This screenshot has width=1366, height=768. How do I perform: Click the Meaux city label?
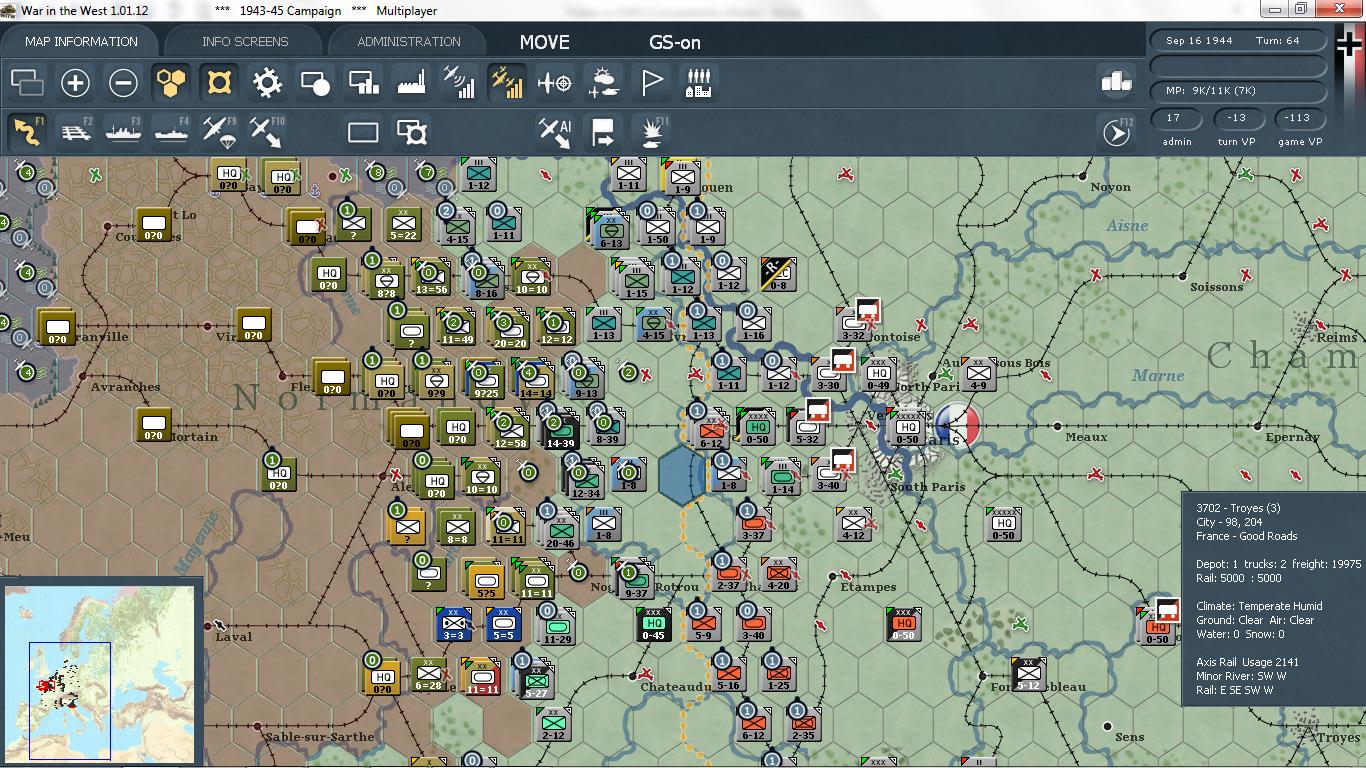tap(1086, 437)
